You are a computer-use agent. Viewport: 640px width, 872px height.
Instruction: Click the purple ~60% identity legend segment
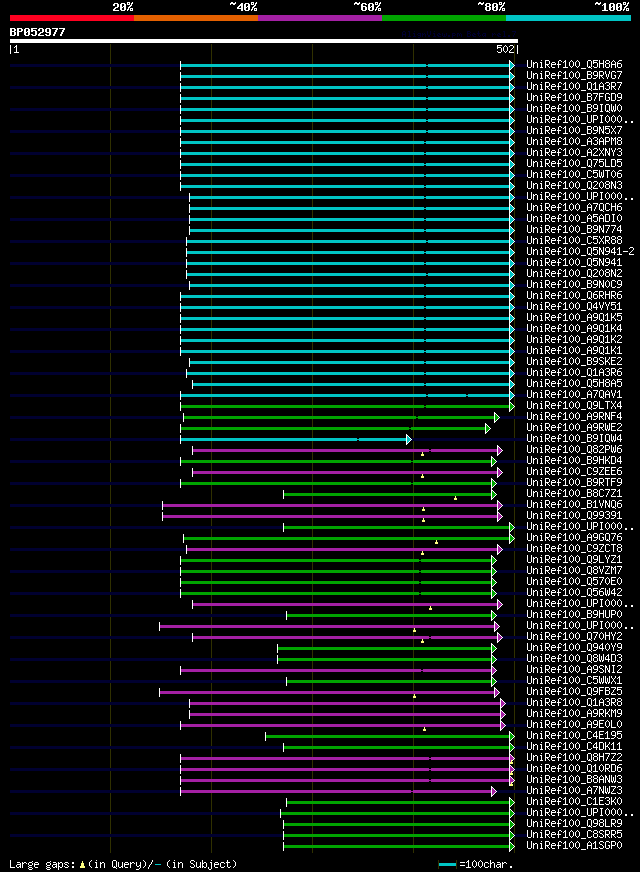point(320,18)
